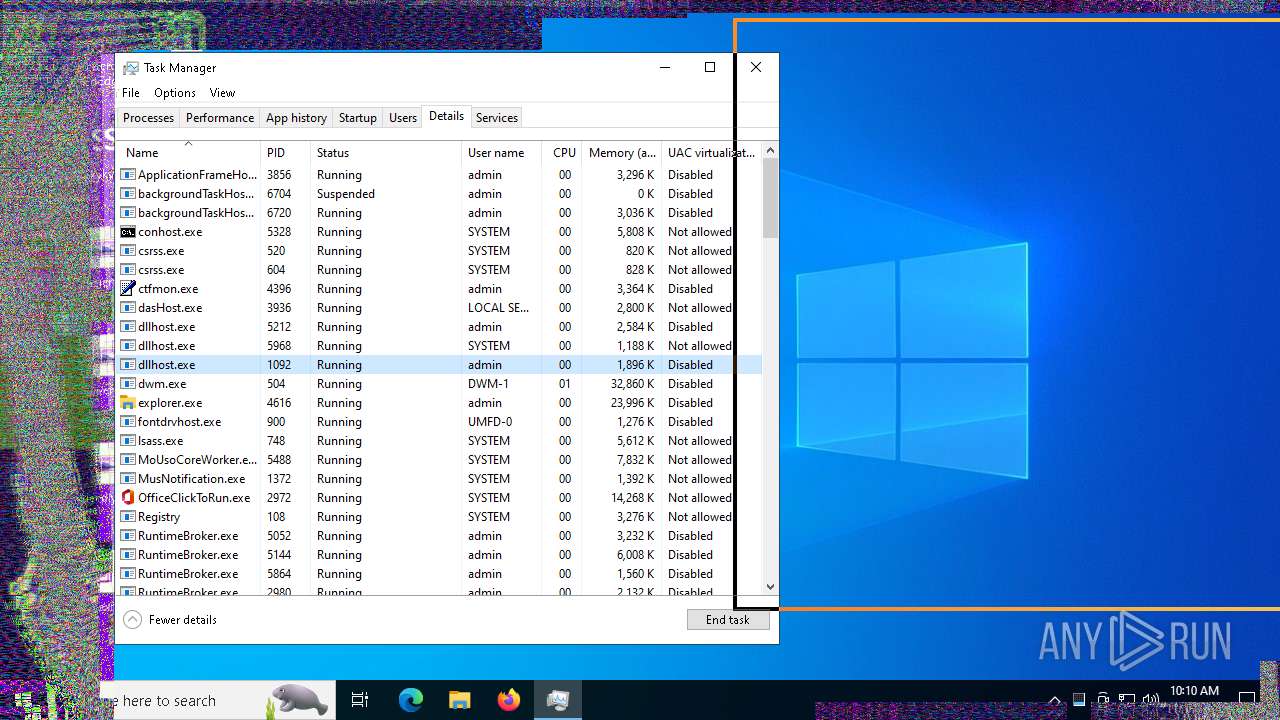Select backgroundTaskHost row with PID 6720
1280x720 pixels.
pos(440,213)
